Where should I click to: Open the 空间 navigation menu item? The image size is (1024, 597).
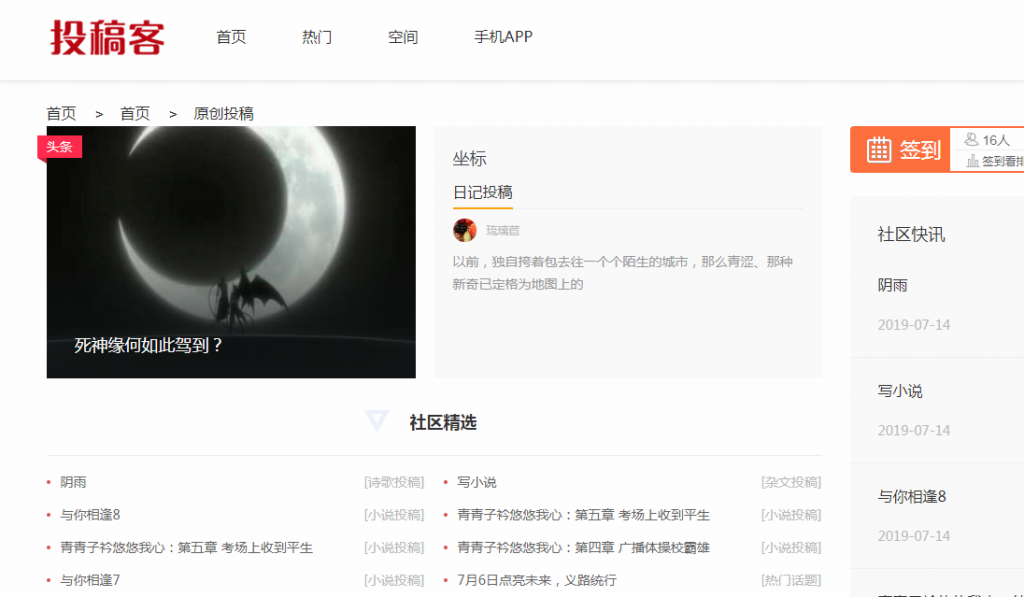(x=403, y=37)
